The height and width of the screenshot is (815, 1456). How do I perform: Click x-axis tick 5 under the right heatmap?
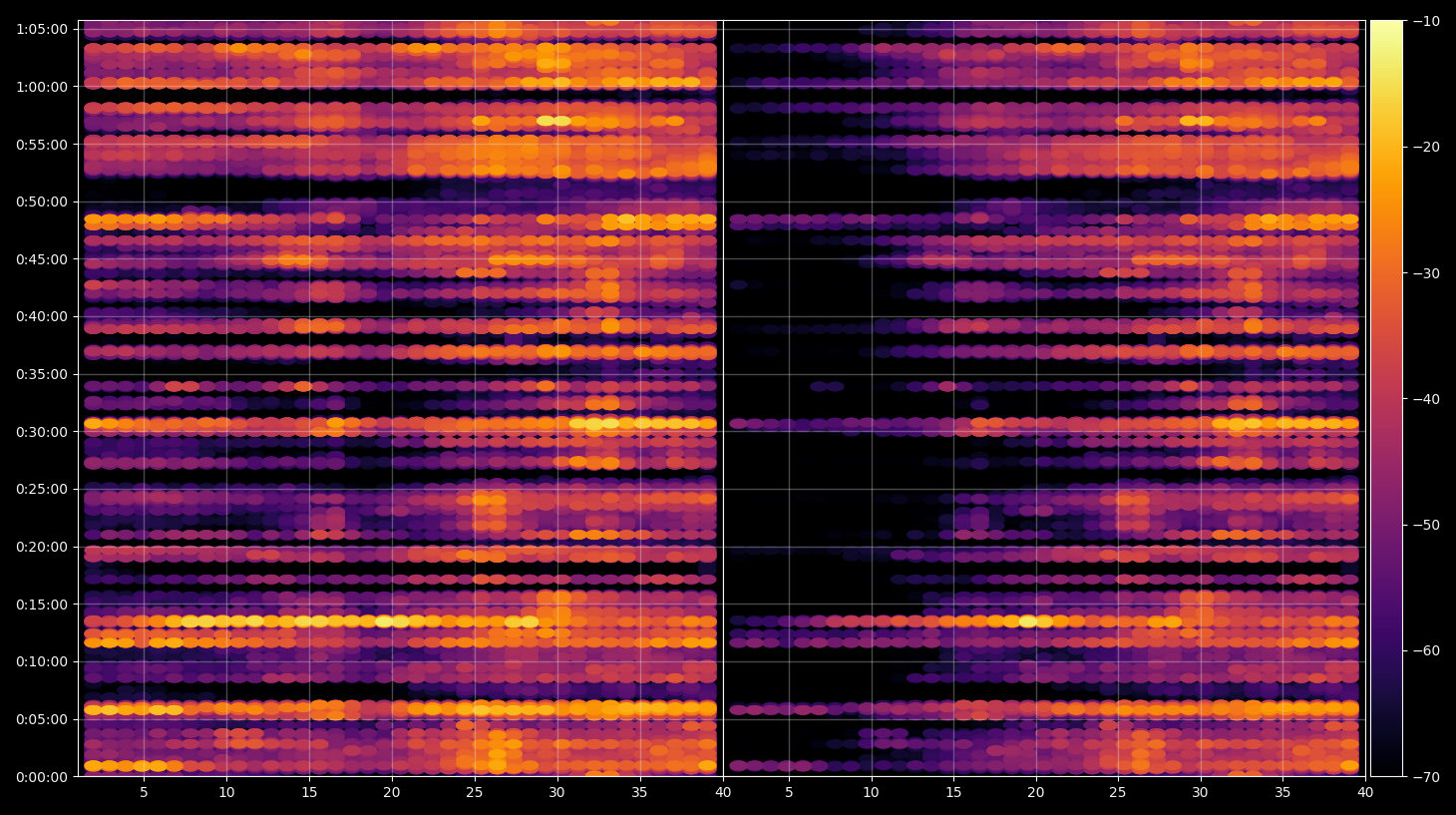click(x=788, y=792)
